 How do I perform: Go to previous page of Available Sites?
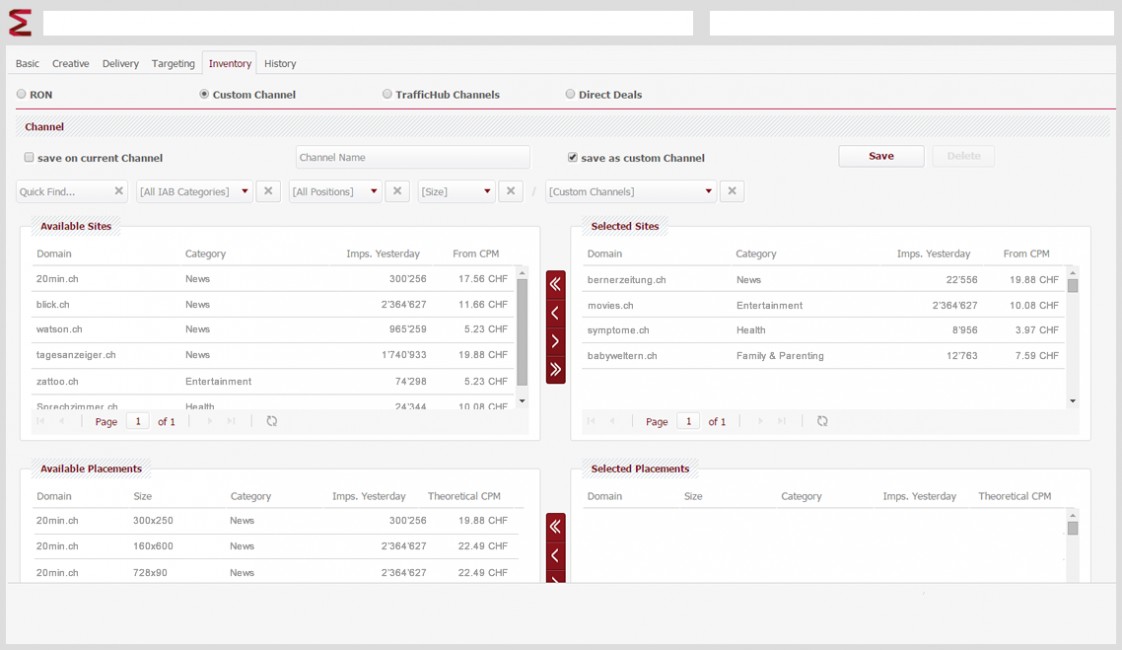click(x=62, y=421)
